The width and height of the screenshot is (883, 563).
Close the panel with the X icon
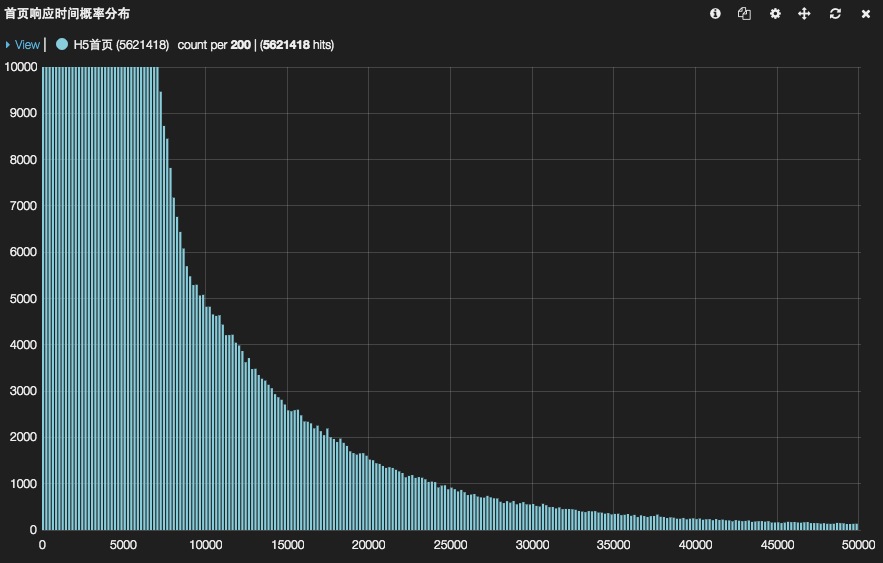coord(866,14)
